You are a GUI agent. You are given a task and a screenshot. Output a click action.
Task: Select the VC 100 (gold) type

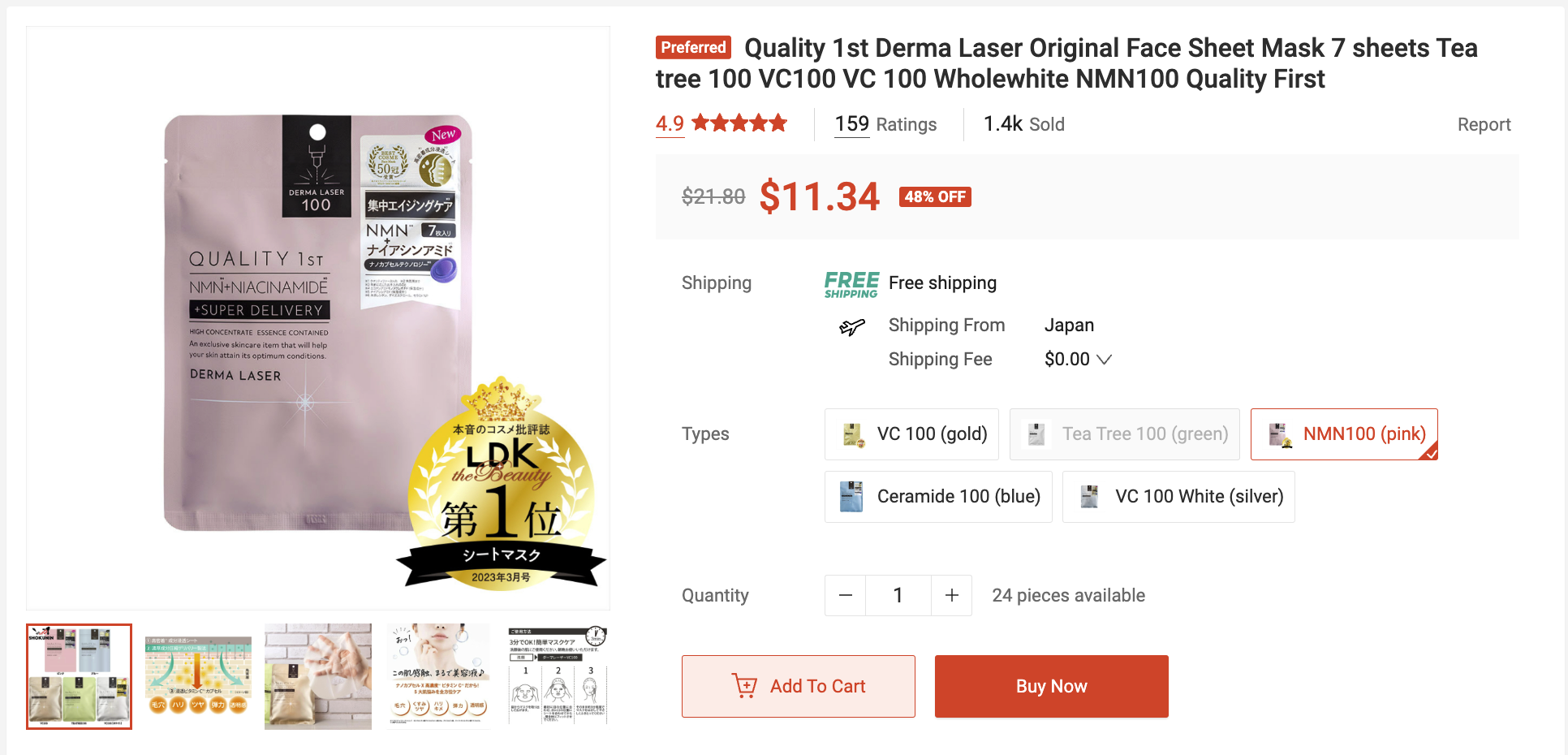click(911, 434)
